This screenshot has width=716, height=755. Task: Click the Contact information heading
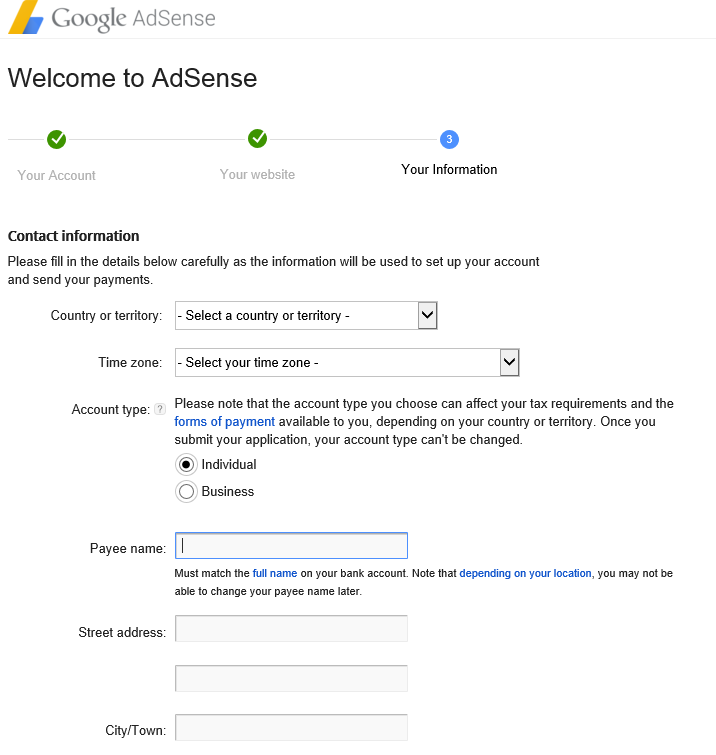point(74,236)
